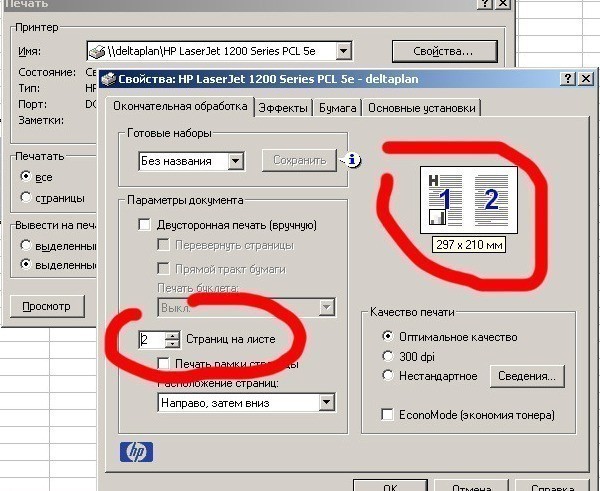The height and width of the screenshot is (491, 600).
Task: Select Оптимальное качество radio button
Action: (x=388, y=336)
